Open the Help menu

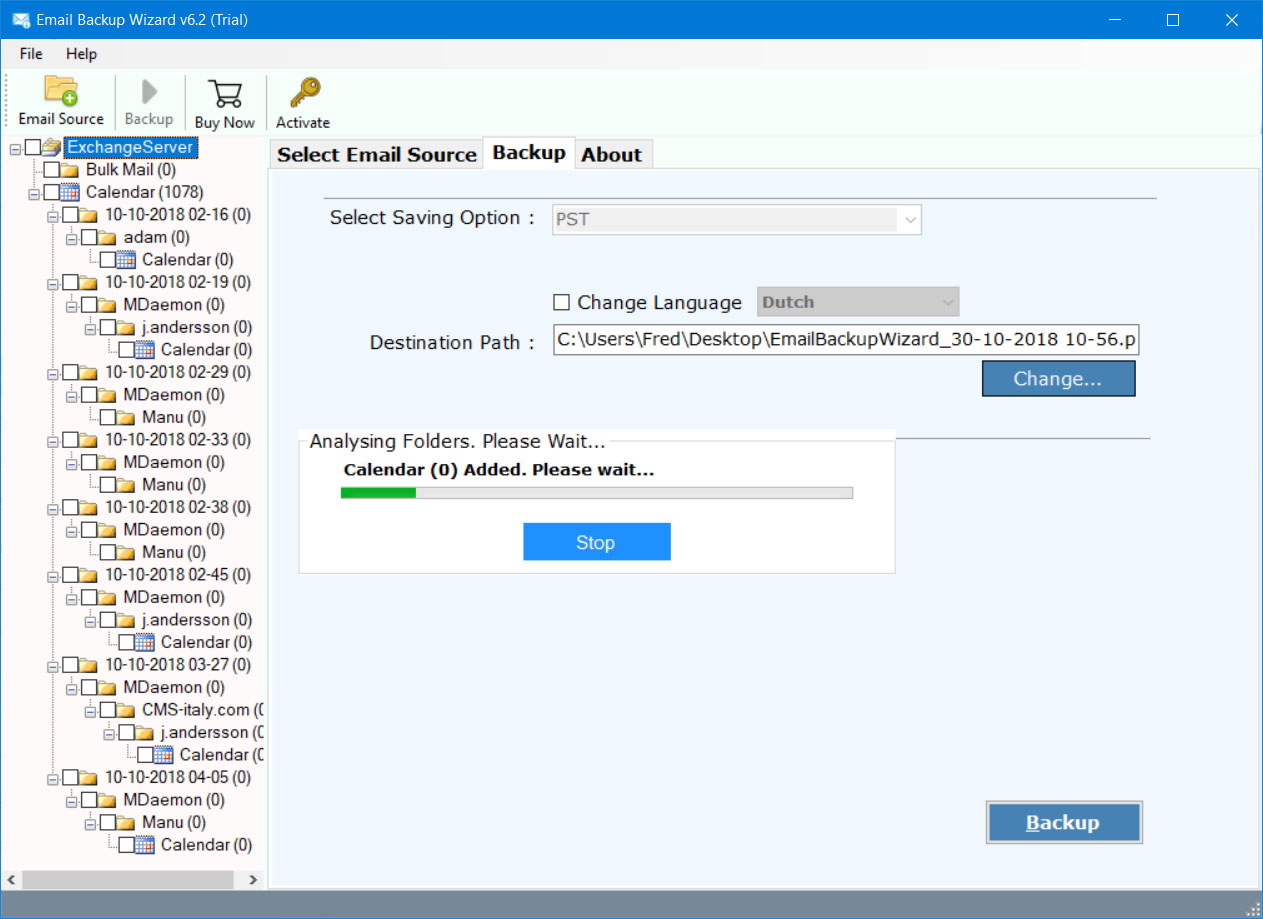coord(82,53)
